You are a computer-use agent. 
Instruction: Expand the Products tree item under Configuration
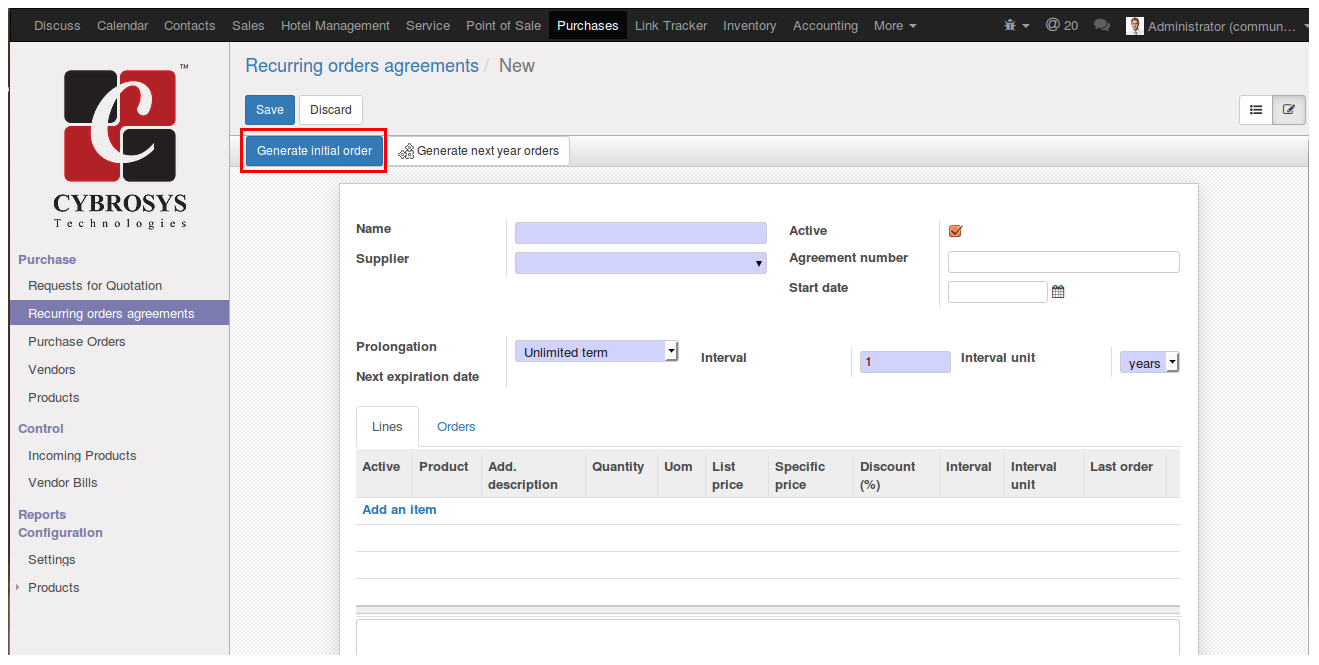tap(18, 587)
